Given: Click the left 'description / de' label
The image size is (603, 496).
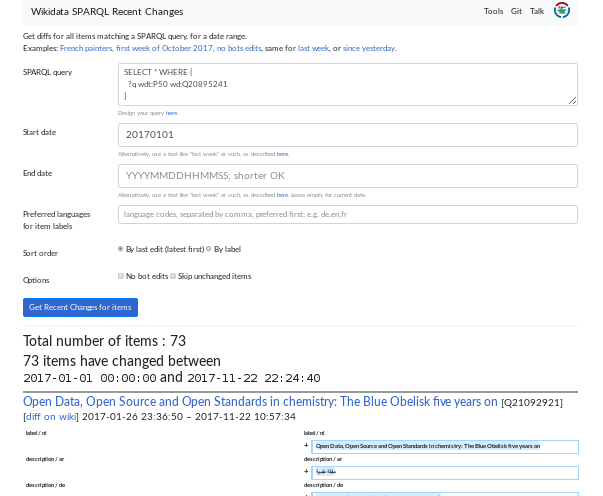Looking at the screenshot, I should pyautogui.click(x=45, y=485).
